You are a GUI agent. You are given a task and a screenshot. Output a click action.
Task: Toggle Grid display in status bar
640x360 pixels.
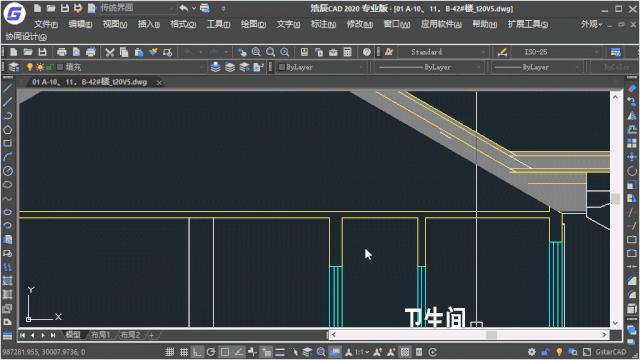184,352
